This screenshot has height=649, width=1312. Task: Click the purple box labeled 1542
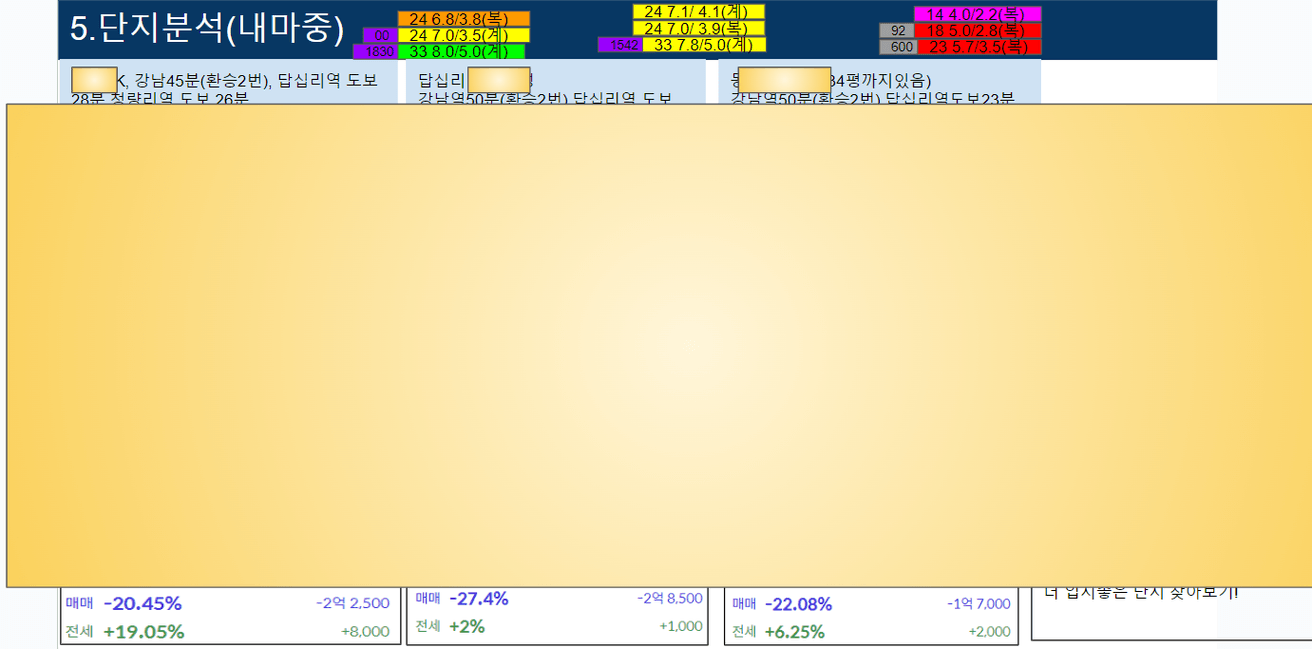[x=620, y=44]
